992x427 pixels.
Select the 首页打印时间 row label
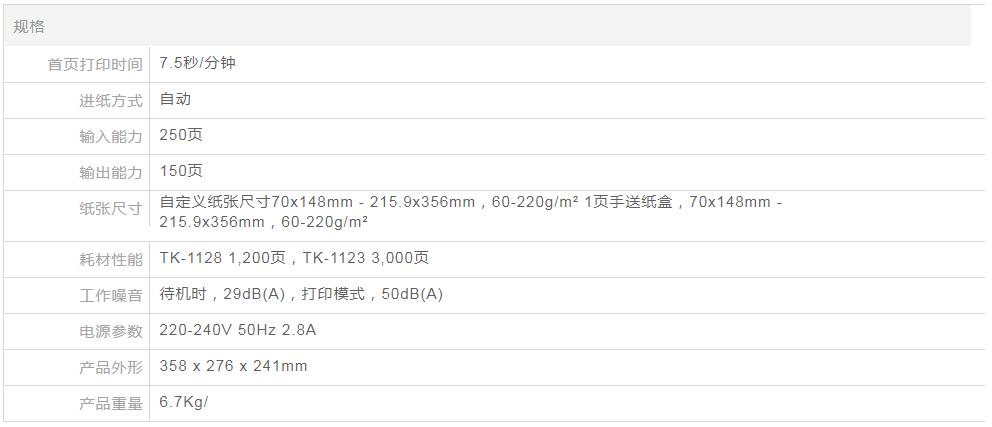pyautogui.click(x=95, y=64)
